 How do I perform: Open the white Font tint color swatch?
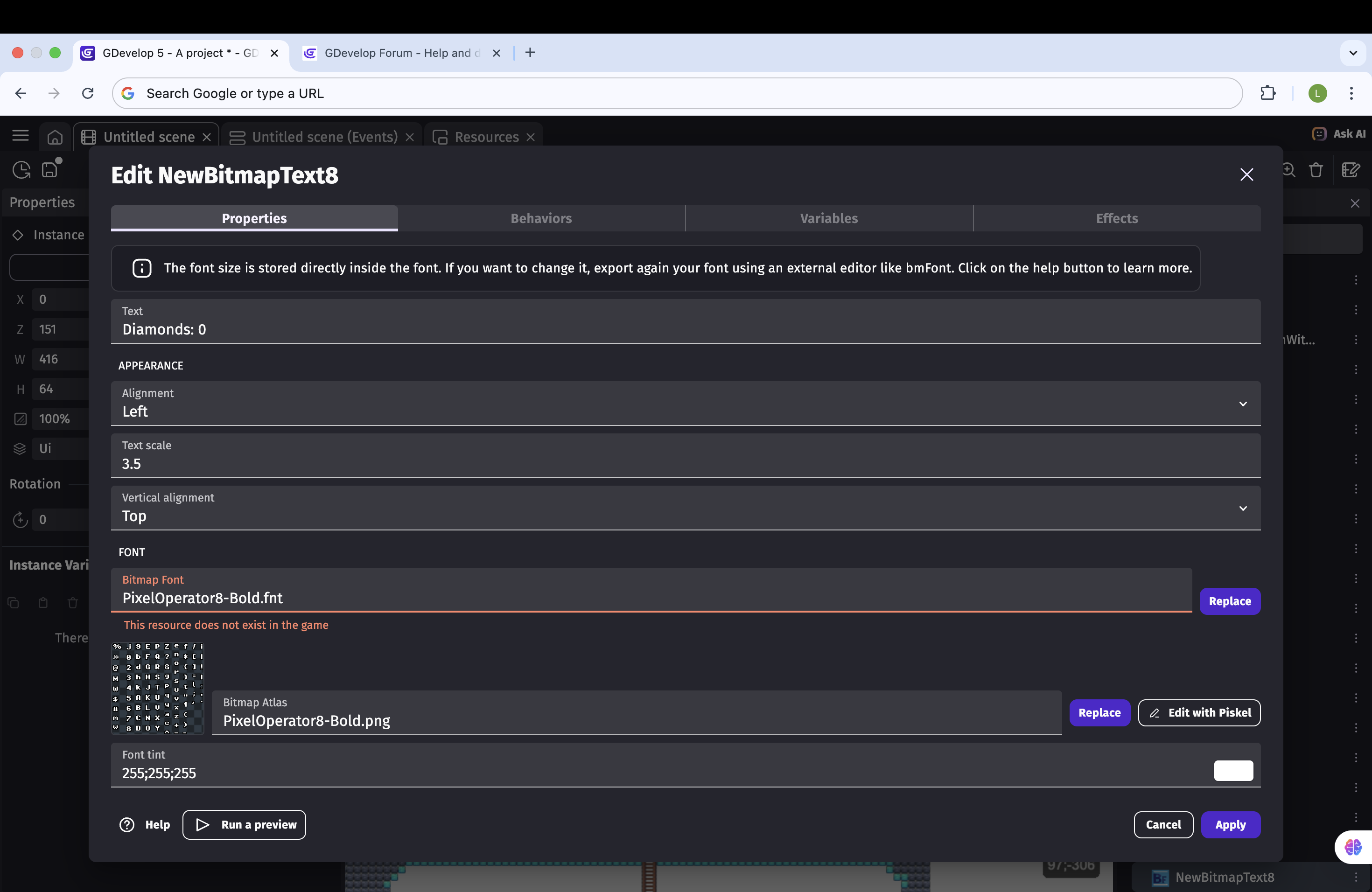click(1233, 770)
